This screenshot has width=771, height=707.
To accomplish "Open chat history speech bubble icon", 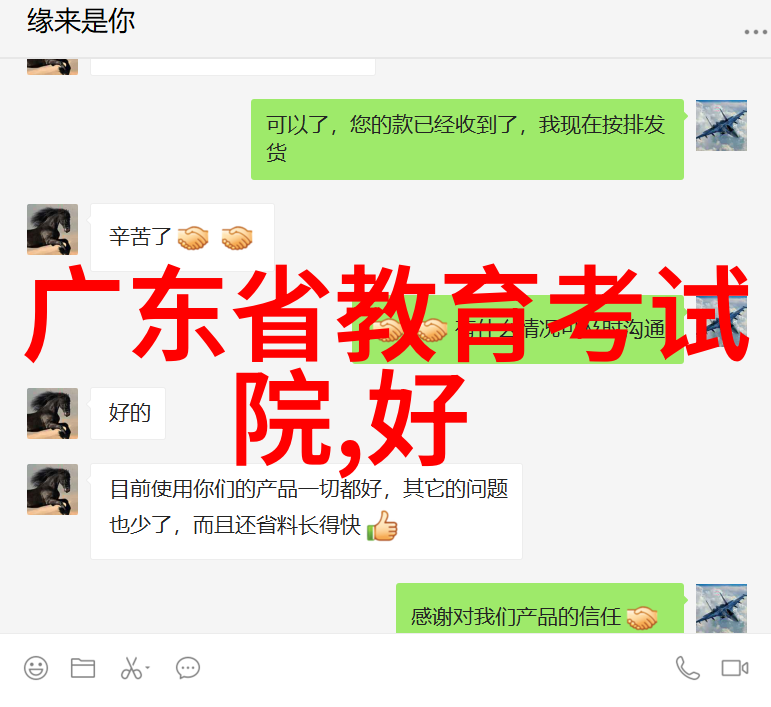I will pyautogui.click(x=188, y=668).
